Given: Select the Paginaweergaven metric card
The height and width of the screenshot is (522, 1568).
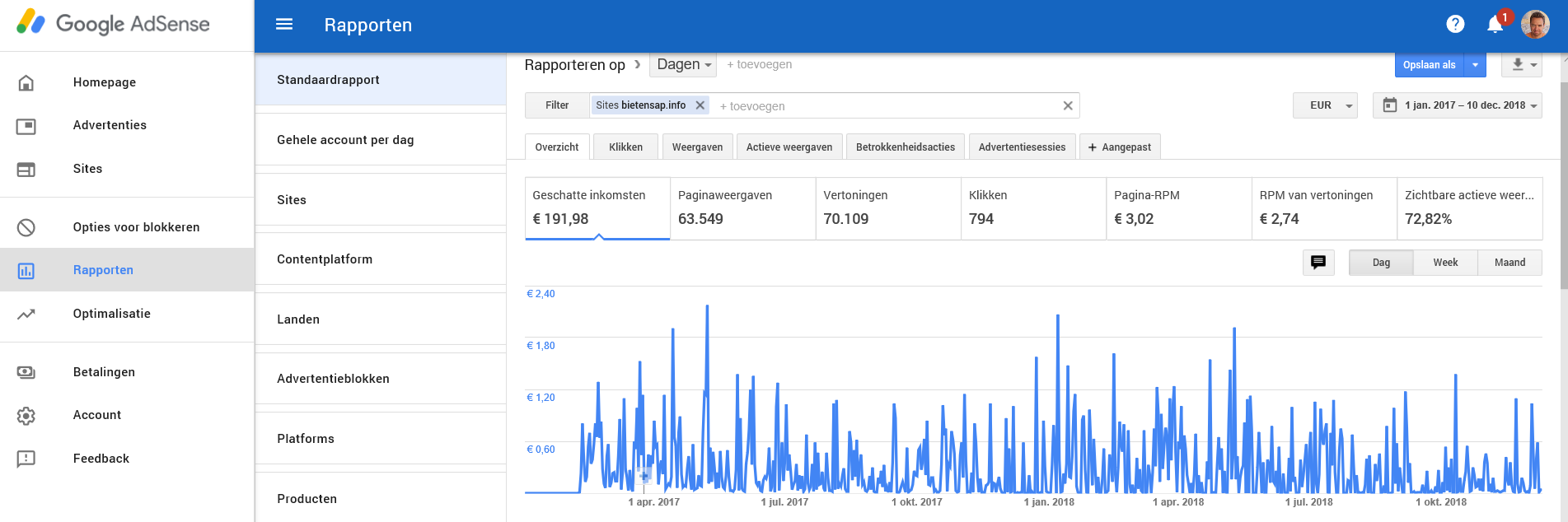Looking at the screenshot, I should click(x=743, y=208).
